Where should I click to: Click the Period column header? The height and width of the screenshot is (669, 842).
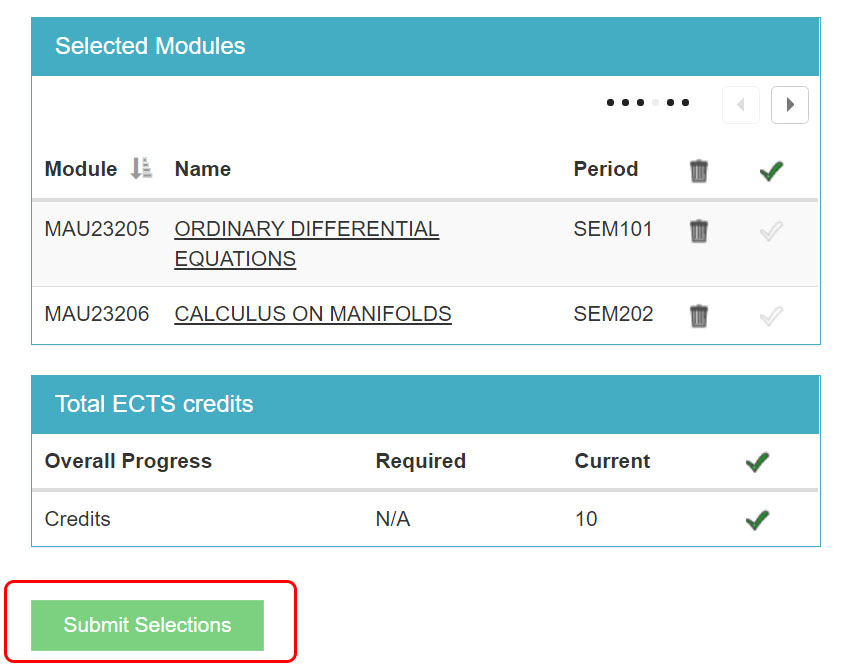606,169
